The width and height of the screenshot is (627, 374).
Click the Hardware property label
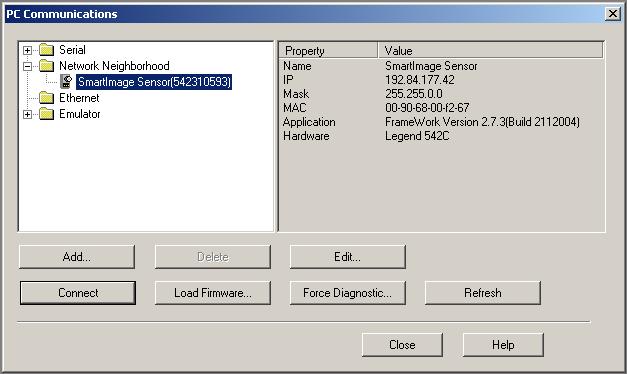[306, 136]
